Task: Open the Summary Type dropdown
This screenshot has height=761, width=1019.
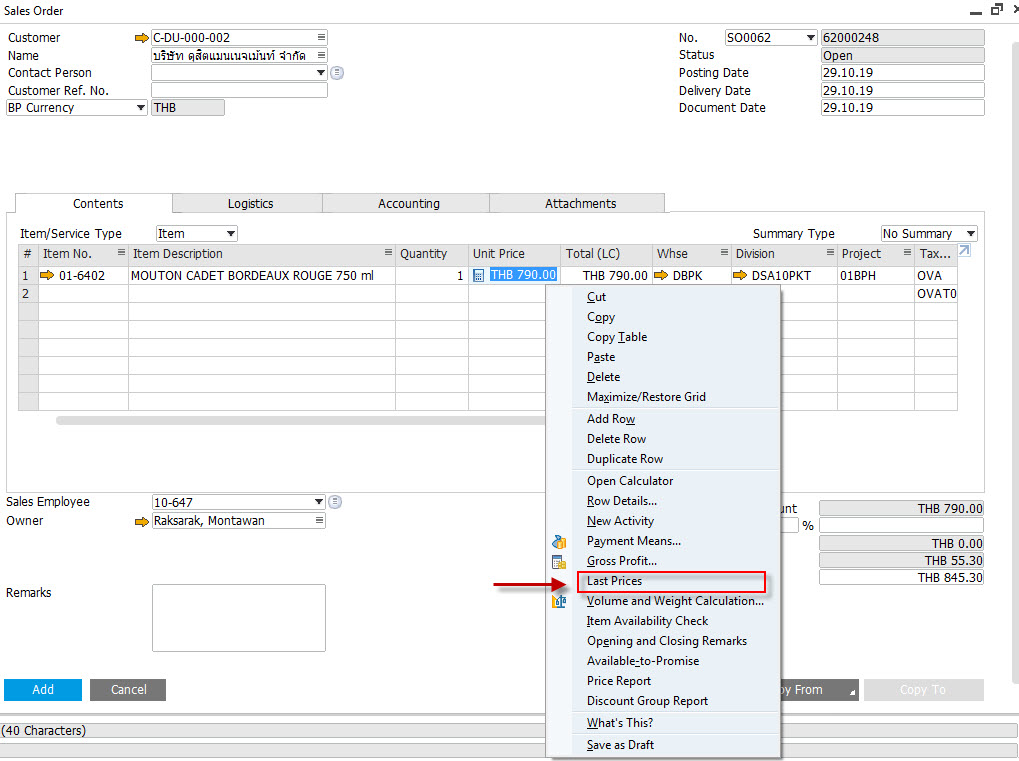Action: coord(970,234)
